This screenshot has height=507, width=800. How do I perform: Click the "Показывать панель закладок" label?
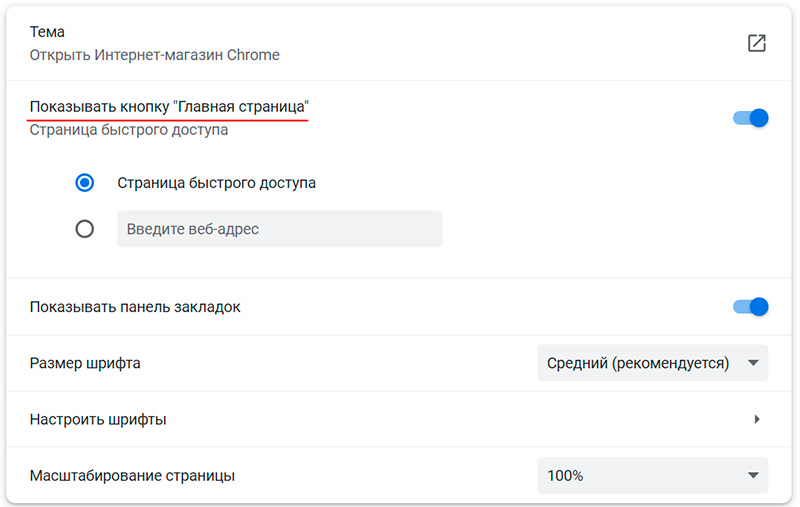[135, 307]
